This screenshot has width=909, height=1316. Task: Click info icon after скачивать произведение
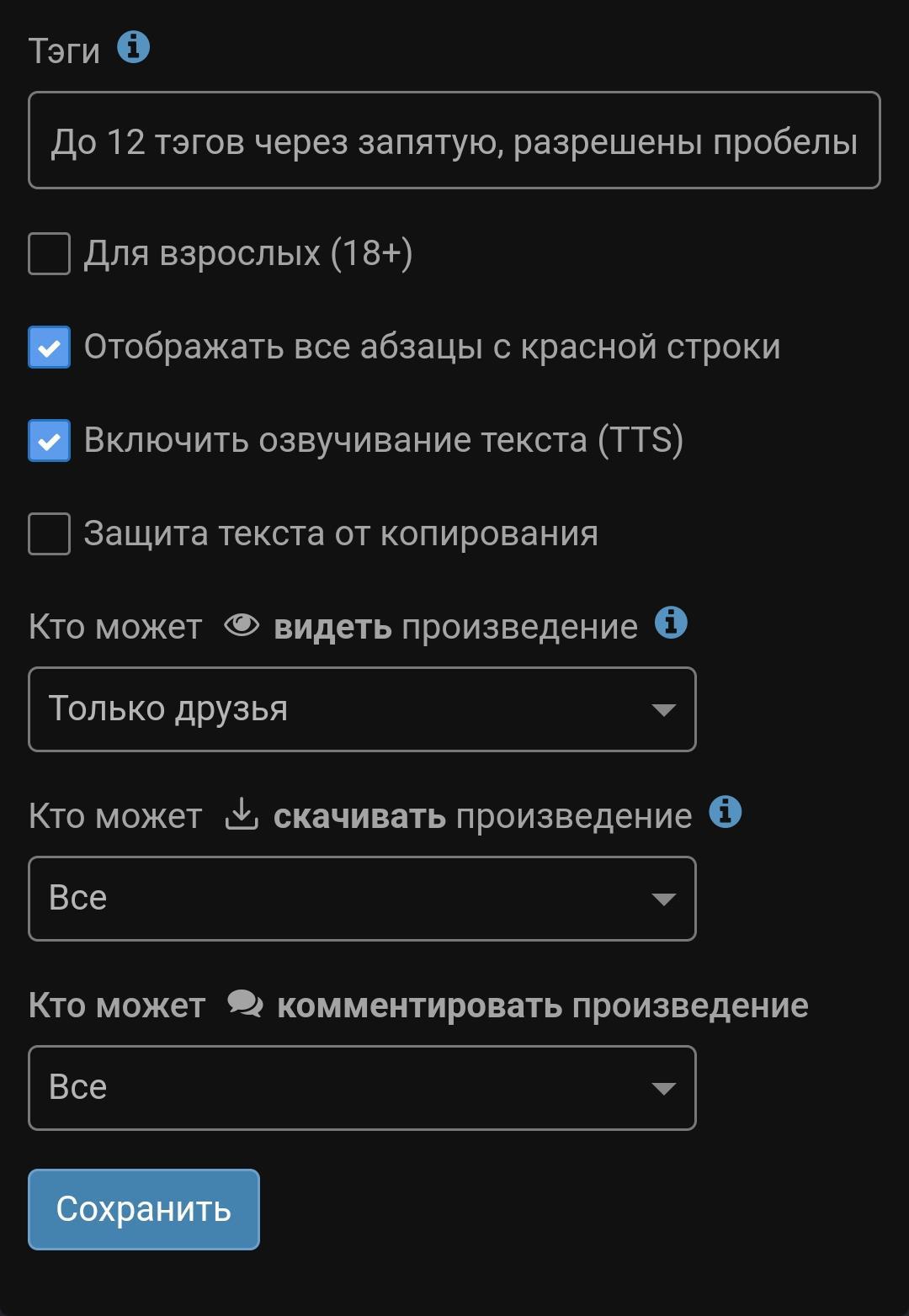[x=725, y=813]
